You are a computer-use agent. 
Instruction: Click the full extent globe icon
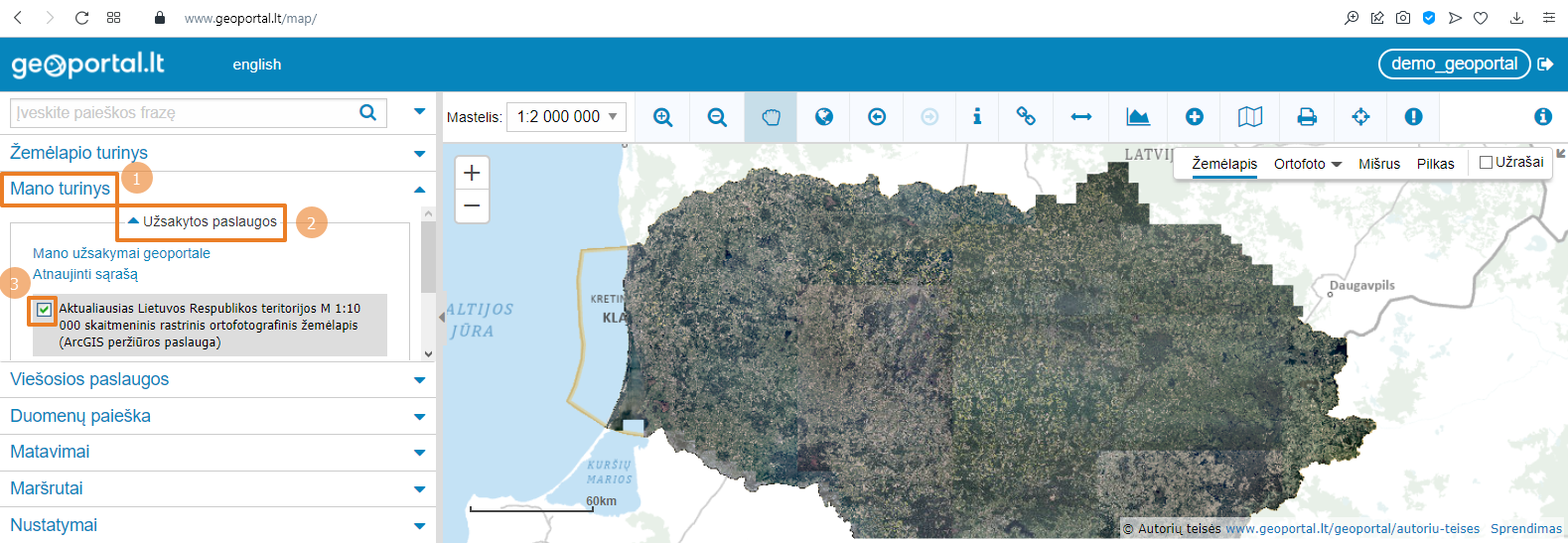(824, 117)
